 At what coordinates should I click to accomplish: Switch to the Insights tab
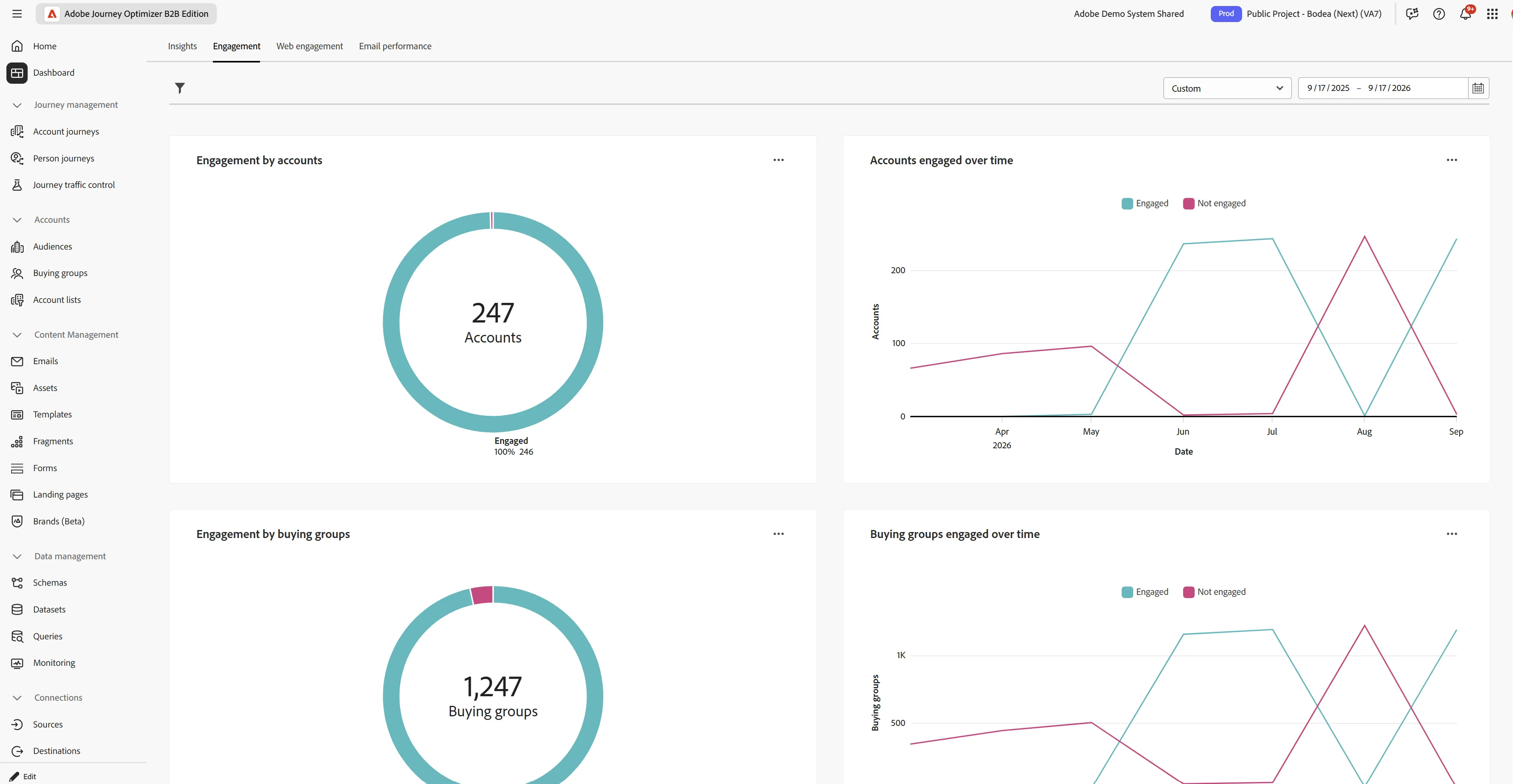pyautogui.click(x=182, y=46)
